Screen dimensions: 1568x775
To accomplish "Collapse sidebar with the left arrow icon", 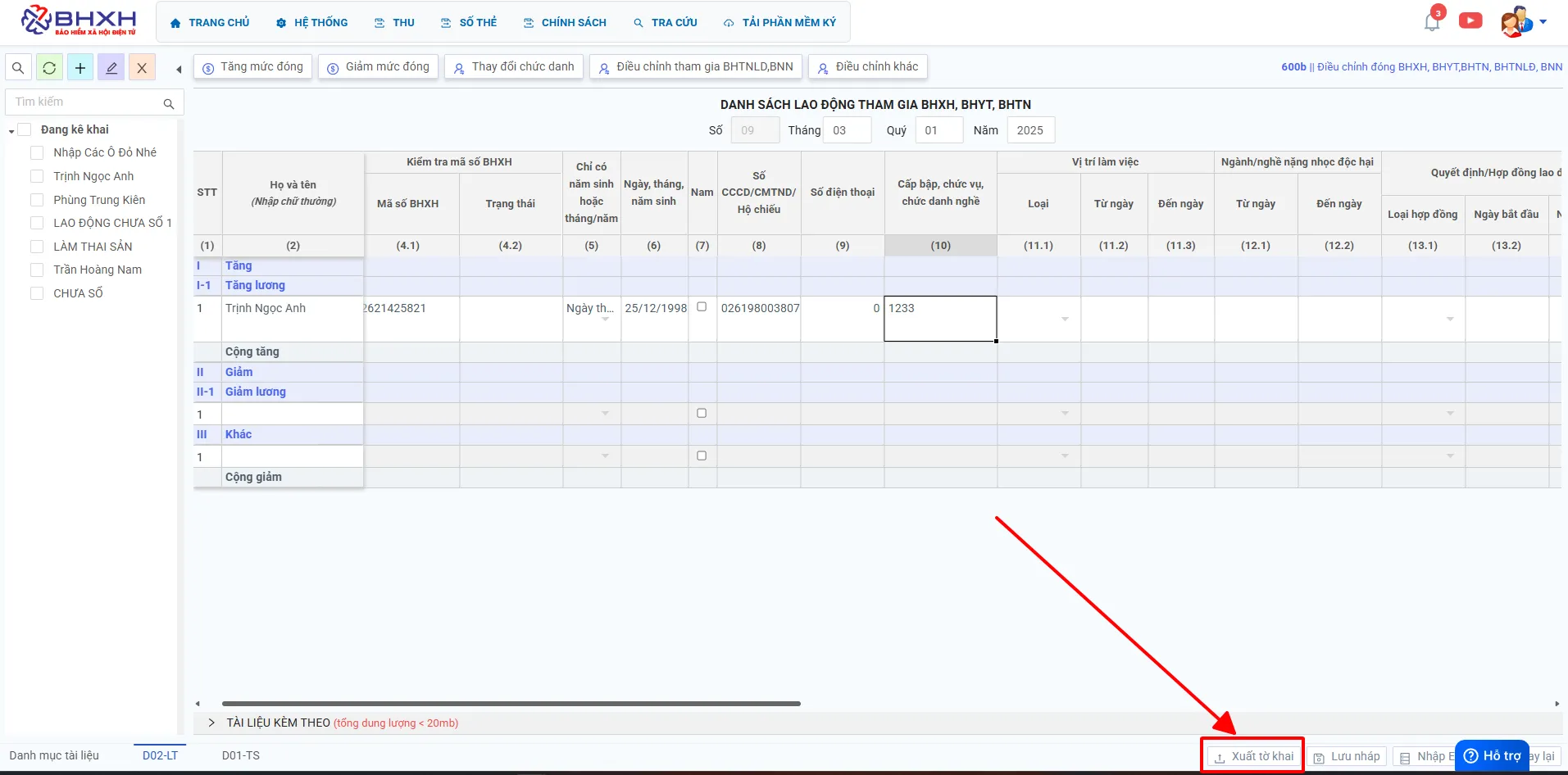I will 179,70.
